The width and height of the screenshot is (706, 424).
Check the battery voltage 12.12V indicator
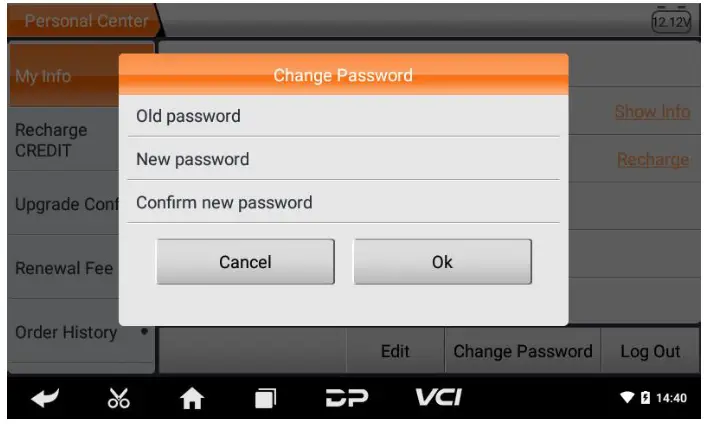click(671, 21)
